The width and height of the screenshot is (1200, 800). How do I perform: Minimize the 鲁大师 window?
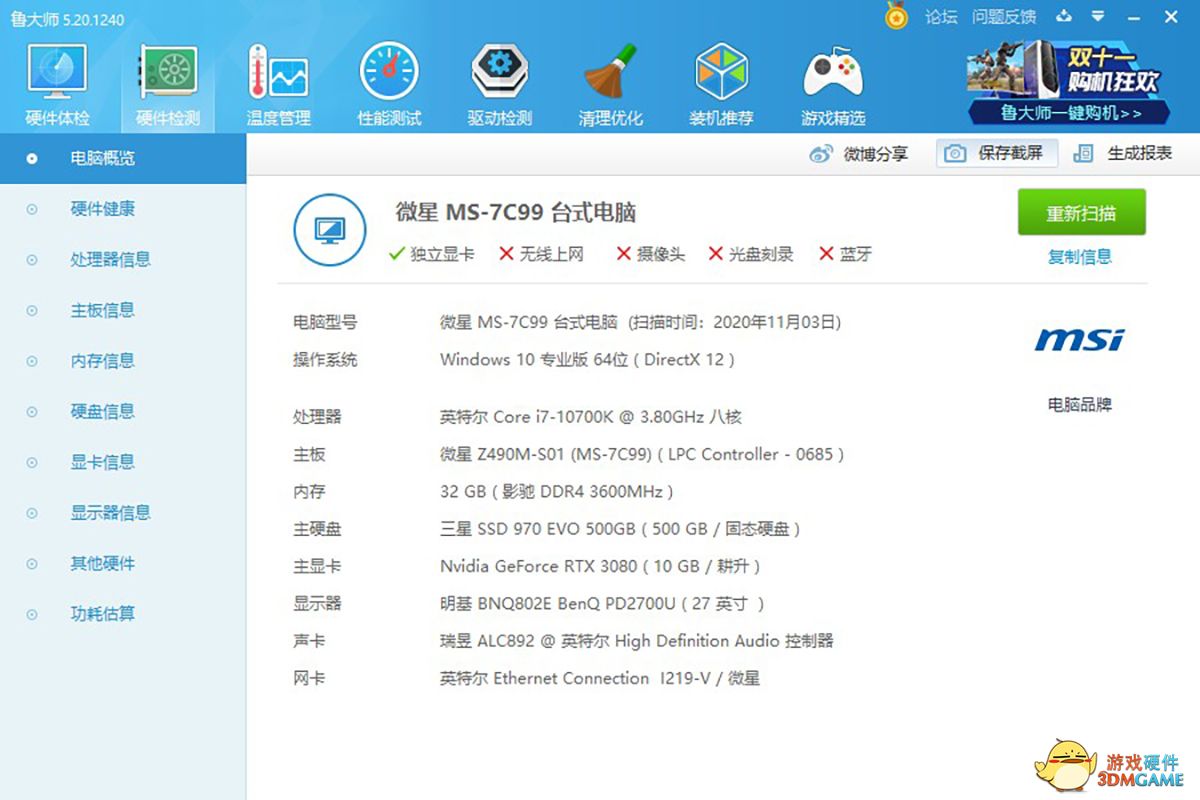click(1134, 17)
